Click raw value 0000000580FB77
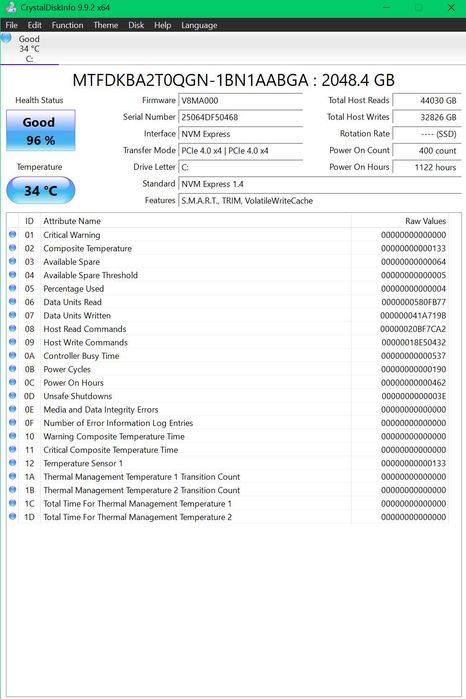 tap(413, 302)
